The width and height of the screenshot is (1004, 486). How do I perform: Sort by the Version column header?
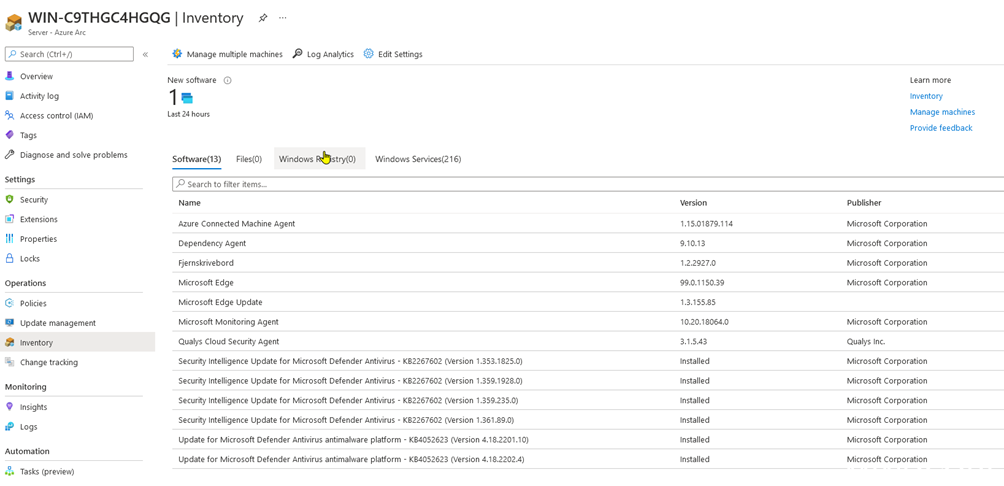693,203
